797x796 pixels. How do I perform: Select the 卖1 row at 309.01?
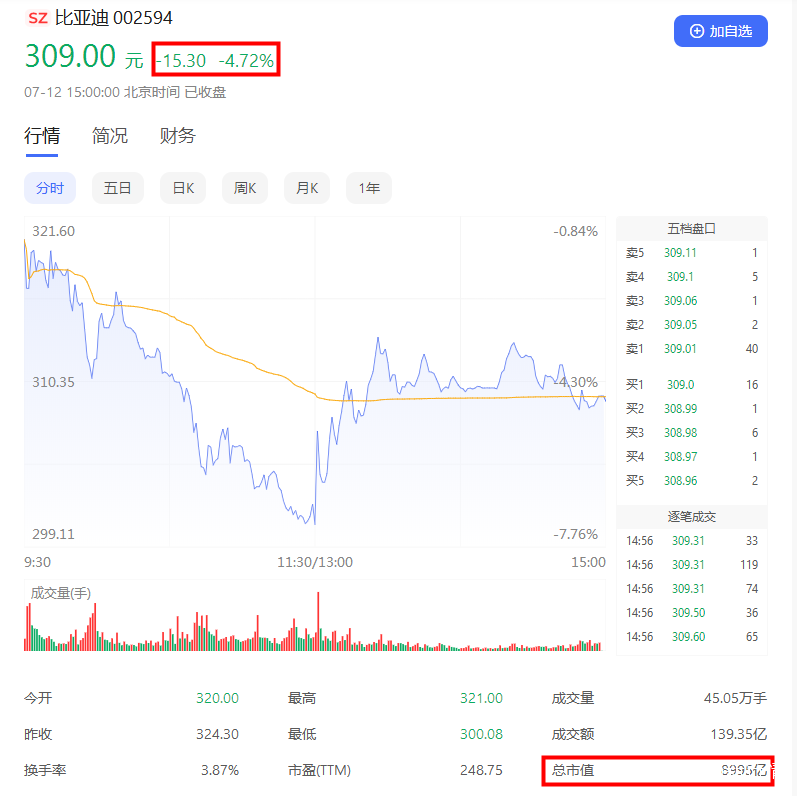coord(691,349)
